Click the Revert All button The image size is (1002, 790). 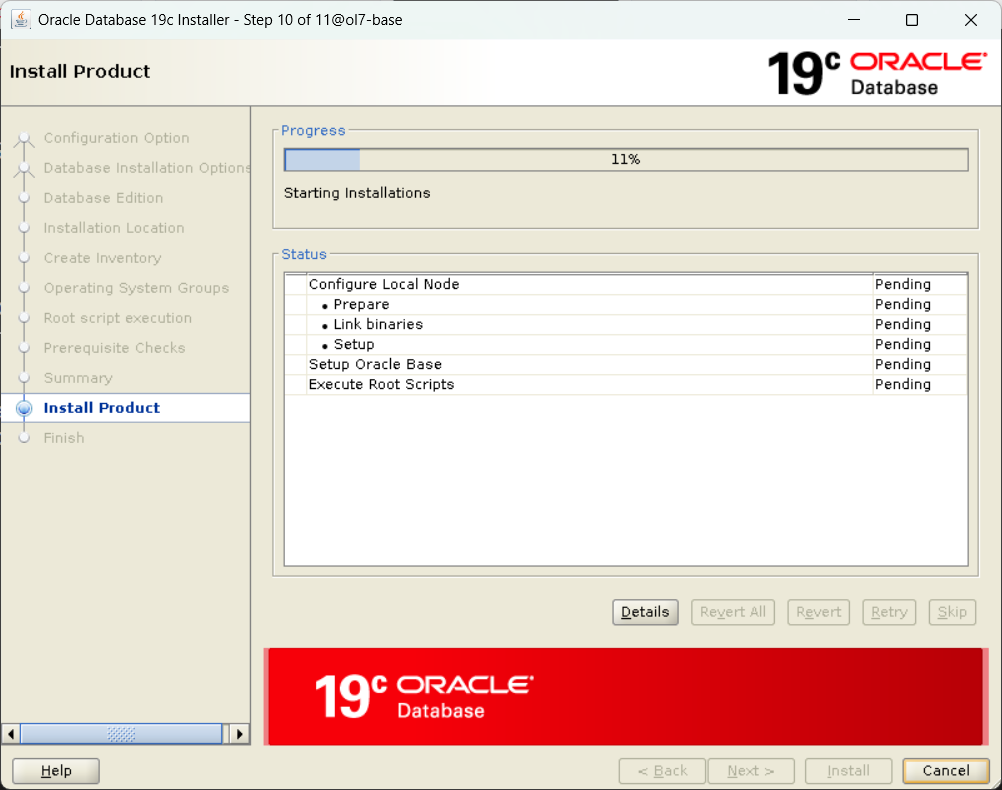point(732,612)
